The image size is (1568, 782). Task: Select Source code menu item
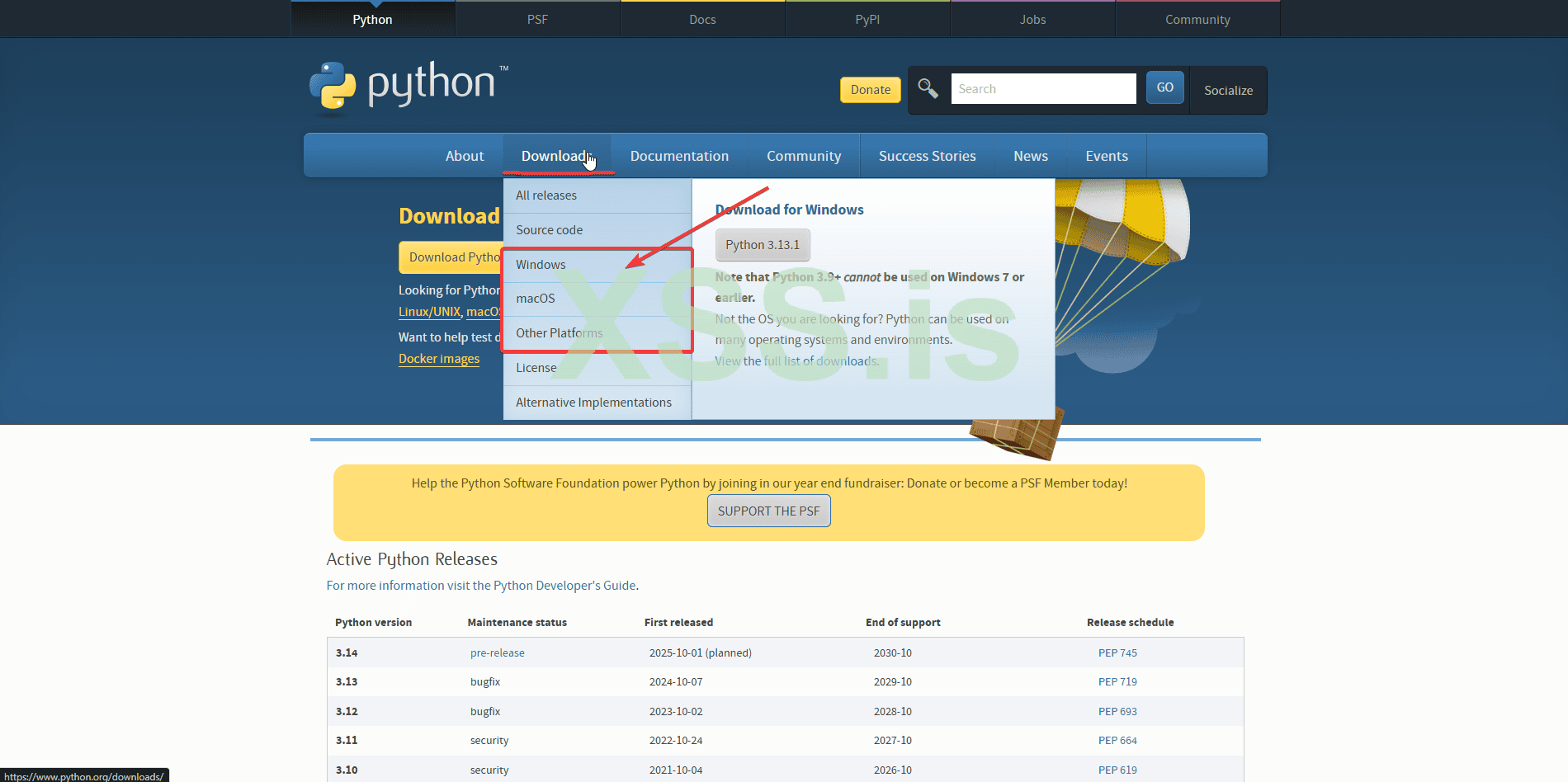click(549, 230)
